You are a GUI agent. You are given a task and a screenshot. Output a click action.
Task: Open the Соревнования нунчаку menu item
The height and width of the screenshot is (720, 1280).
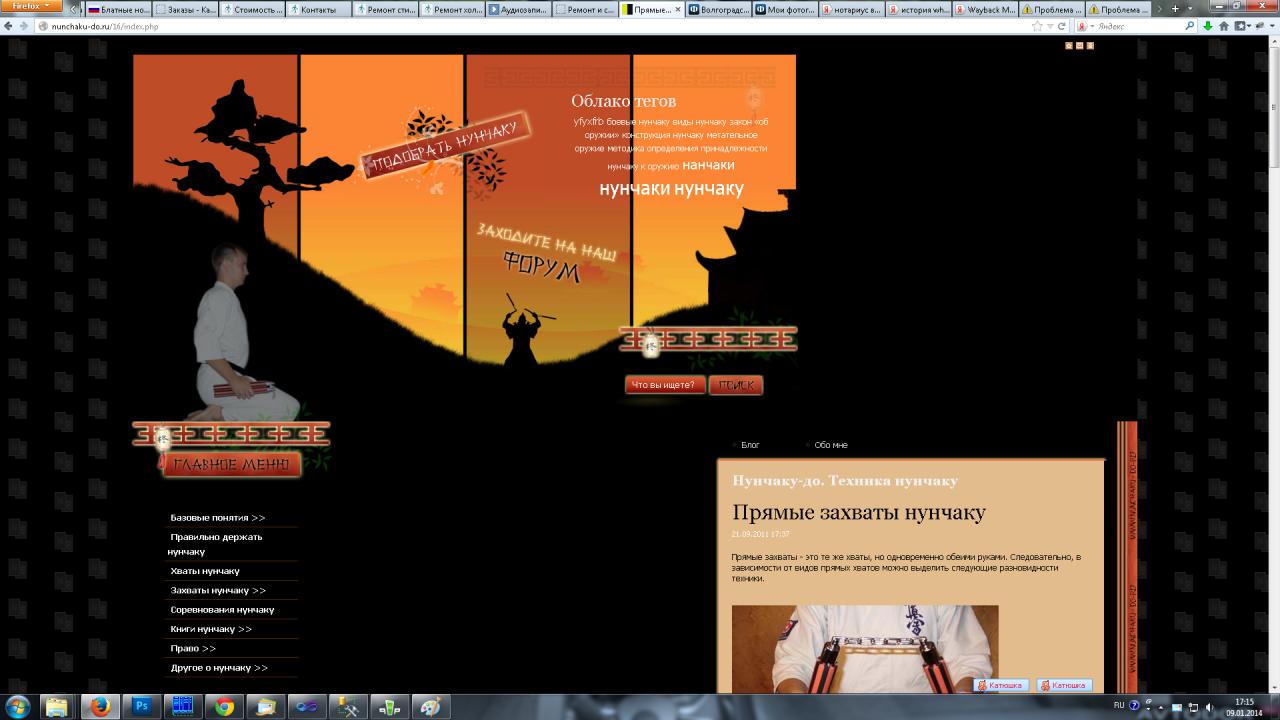pos(222,609)
